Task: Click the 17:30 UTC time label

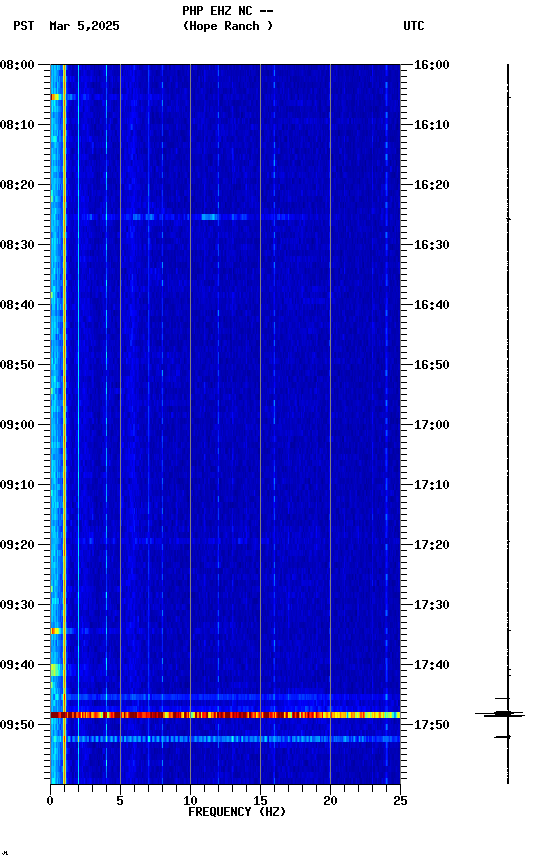Action: [x=431, y=606]
